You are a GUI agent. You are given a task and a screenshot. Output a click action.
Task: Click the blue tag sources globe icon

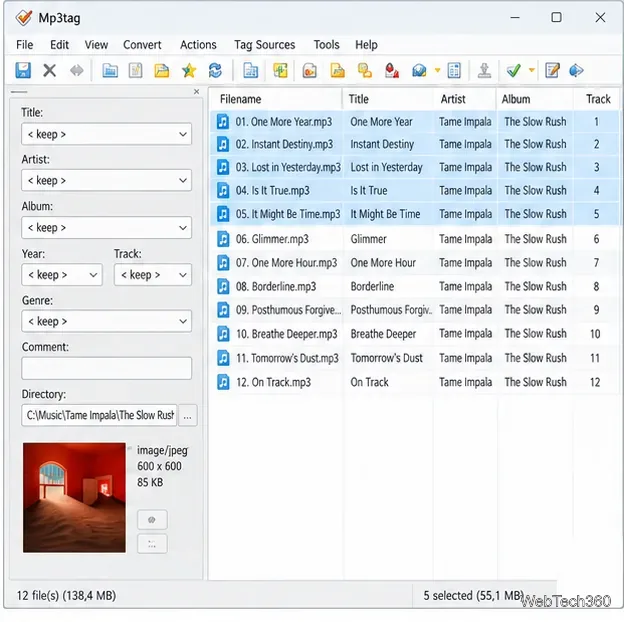[x=419, y=70]
